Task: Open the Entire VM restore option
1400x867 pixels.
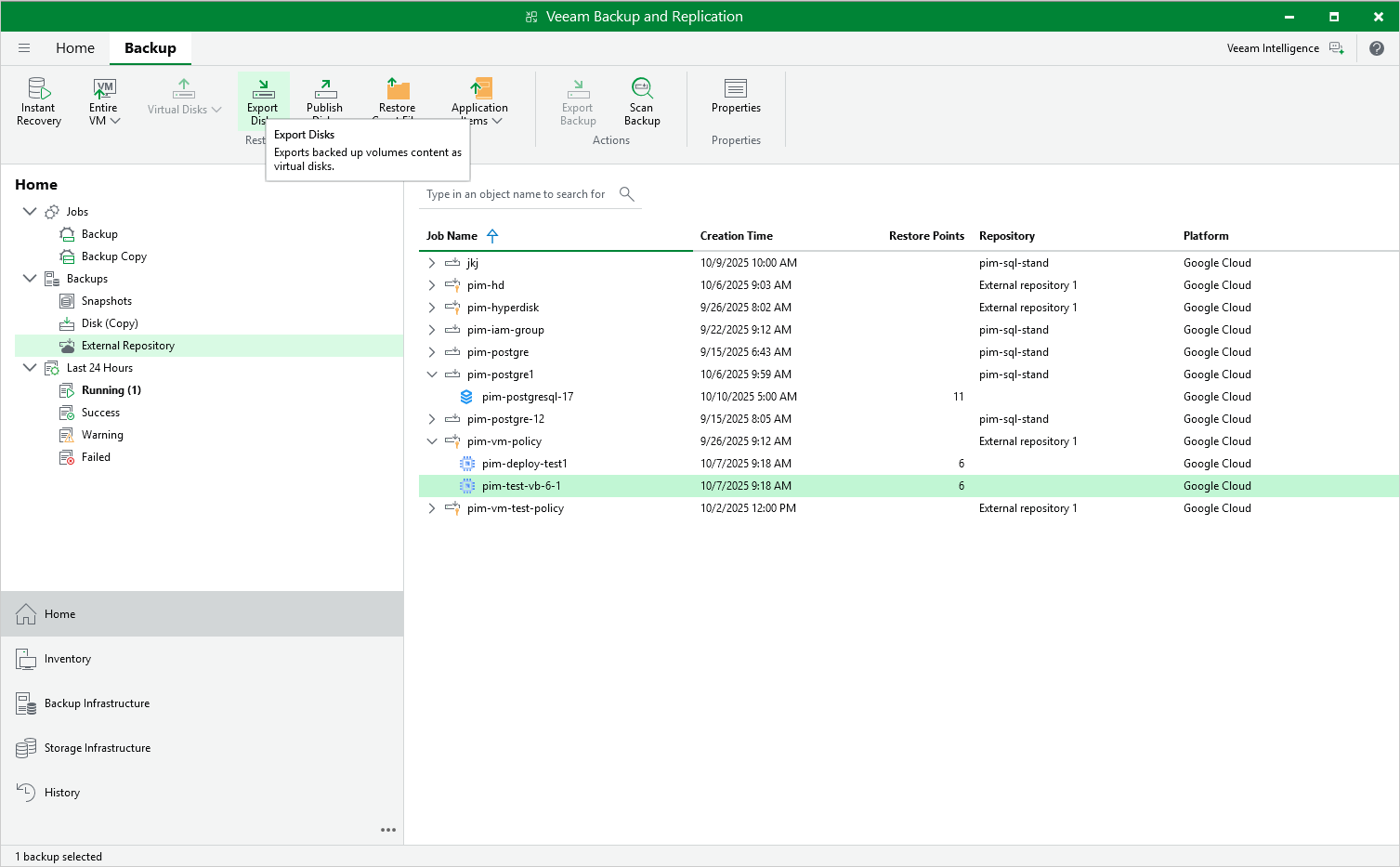Action: coord(104,101)
